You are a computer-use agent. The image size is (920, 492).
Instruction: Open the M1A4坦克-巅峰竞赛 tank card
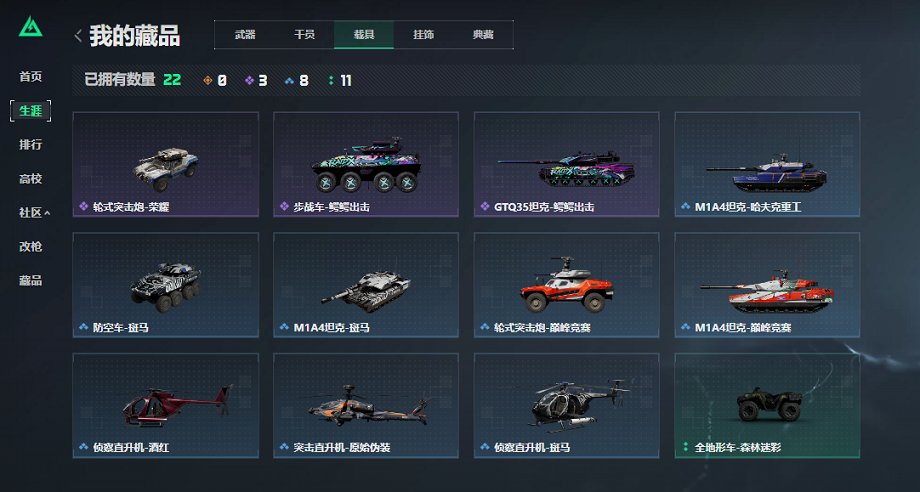pyautogui.click(x=767, y=285)
